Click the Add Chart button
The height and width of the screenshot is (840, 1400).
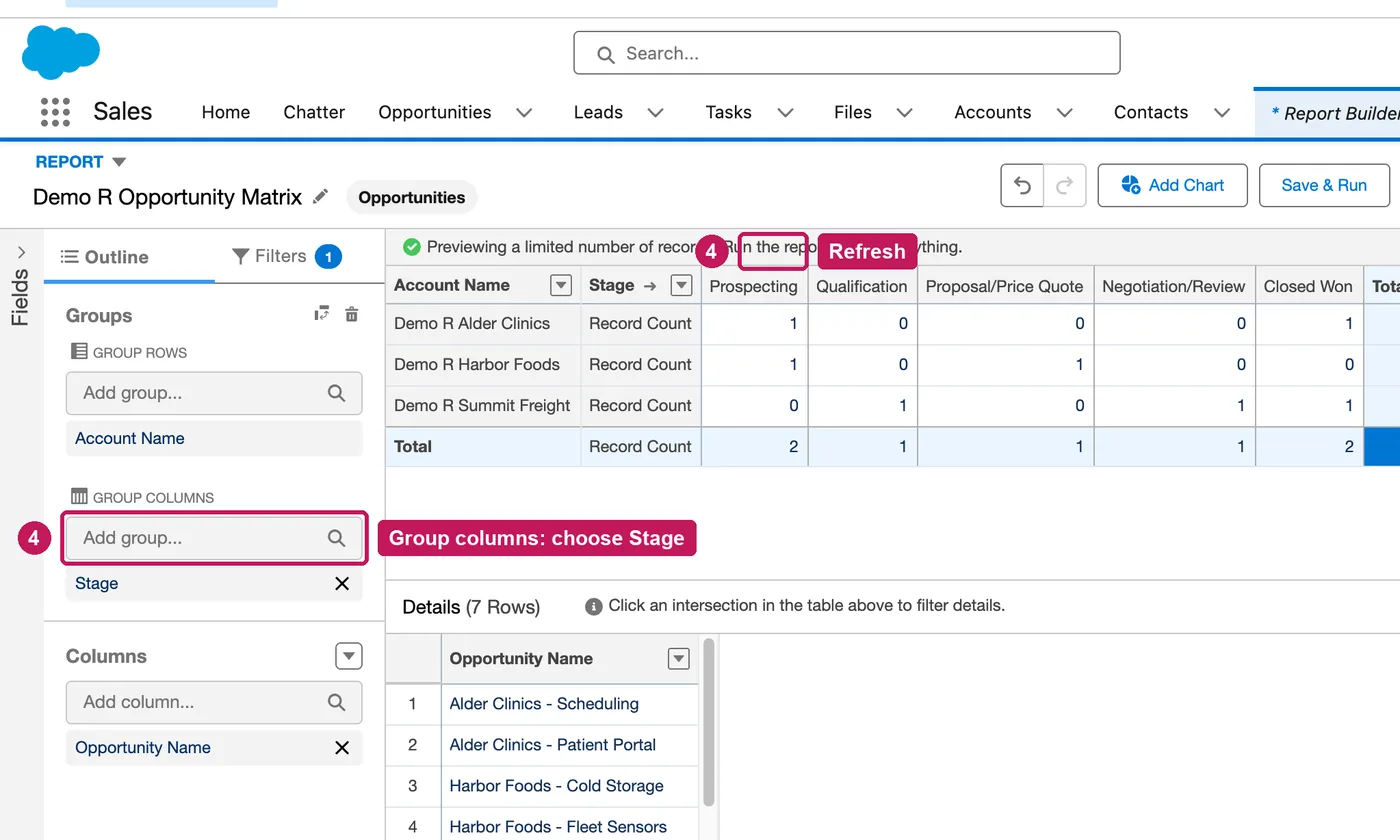coord(1172,185)
